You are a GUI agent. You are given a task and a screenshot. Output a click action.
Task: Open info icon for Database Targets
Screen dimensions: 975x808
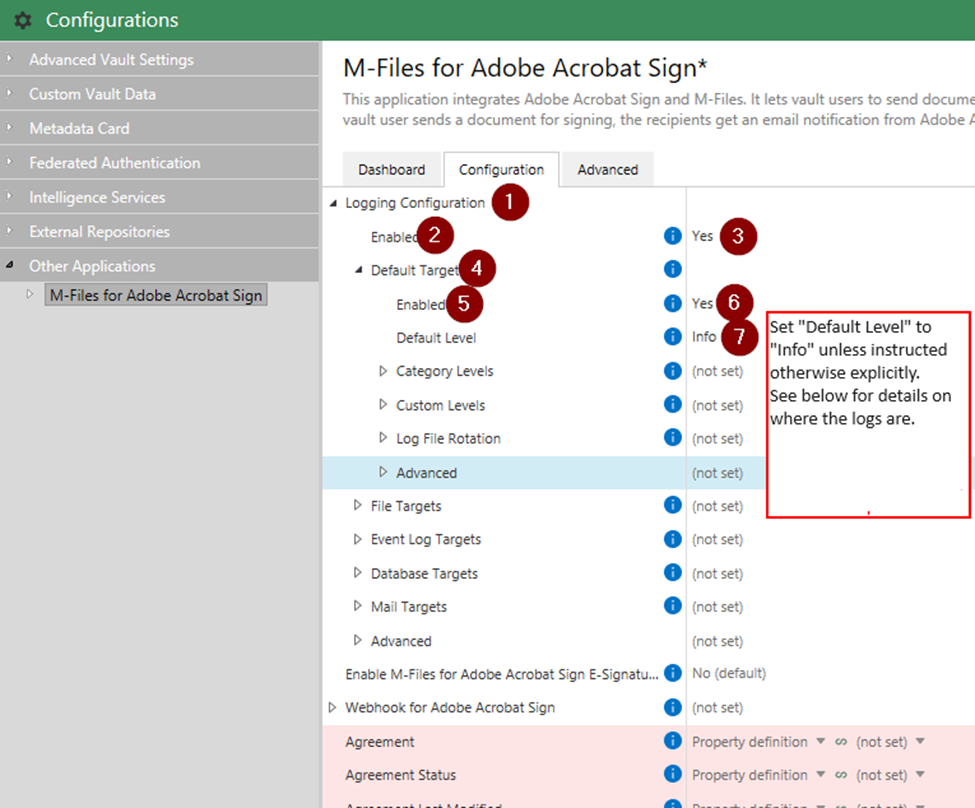672,572
